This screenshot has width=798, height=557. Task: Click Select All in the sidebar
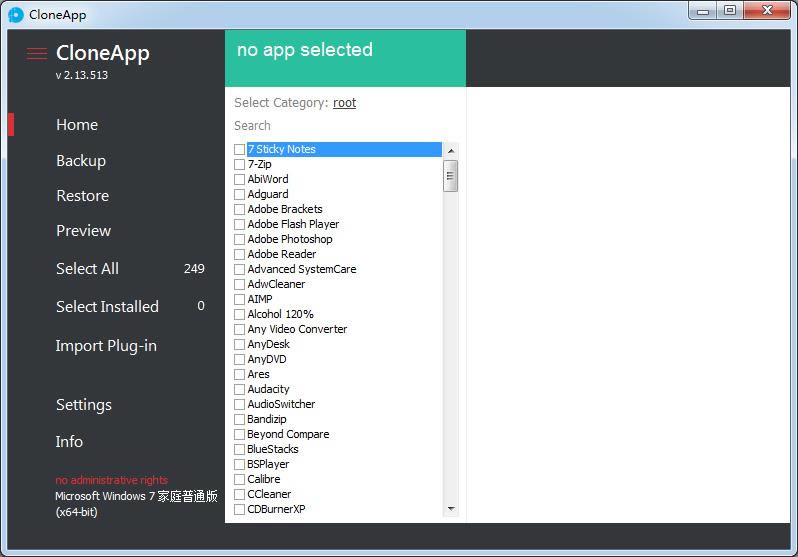(87, 269)
